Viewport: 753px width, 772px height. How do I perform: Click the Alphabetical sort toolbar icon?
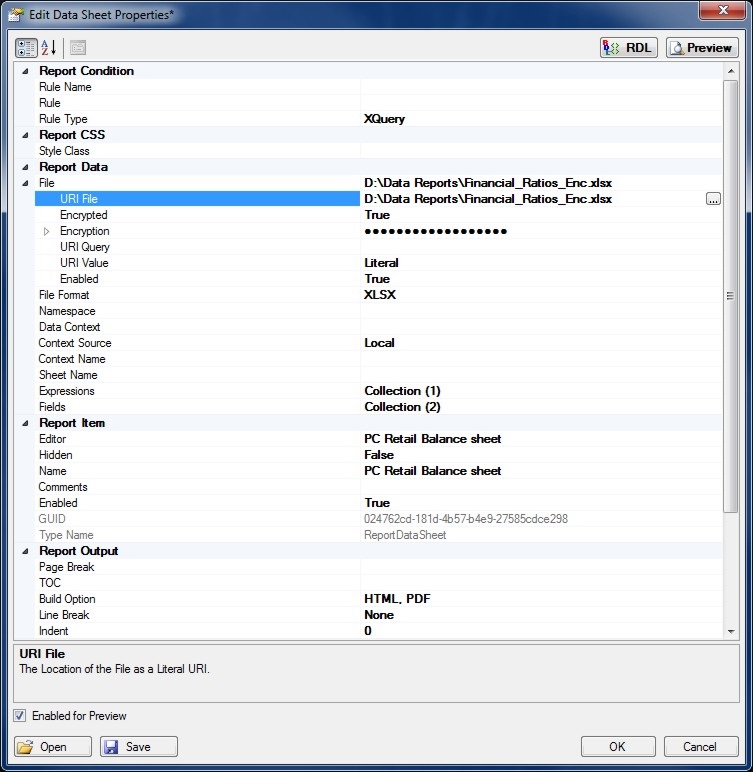pyautogui.click(x=49, y=47)
